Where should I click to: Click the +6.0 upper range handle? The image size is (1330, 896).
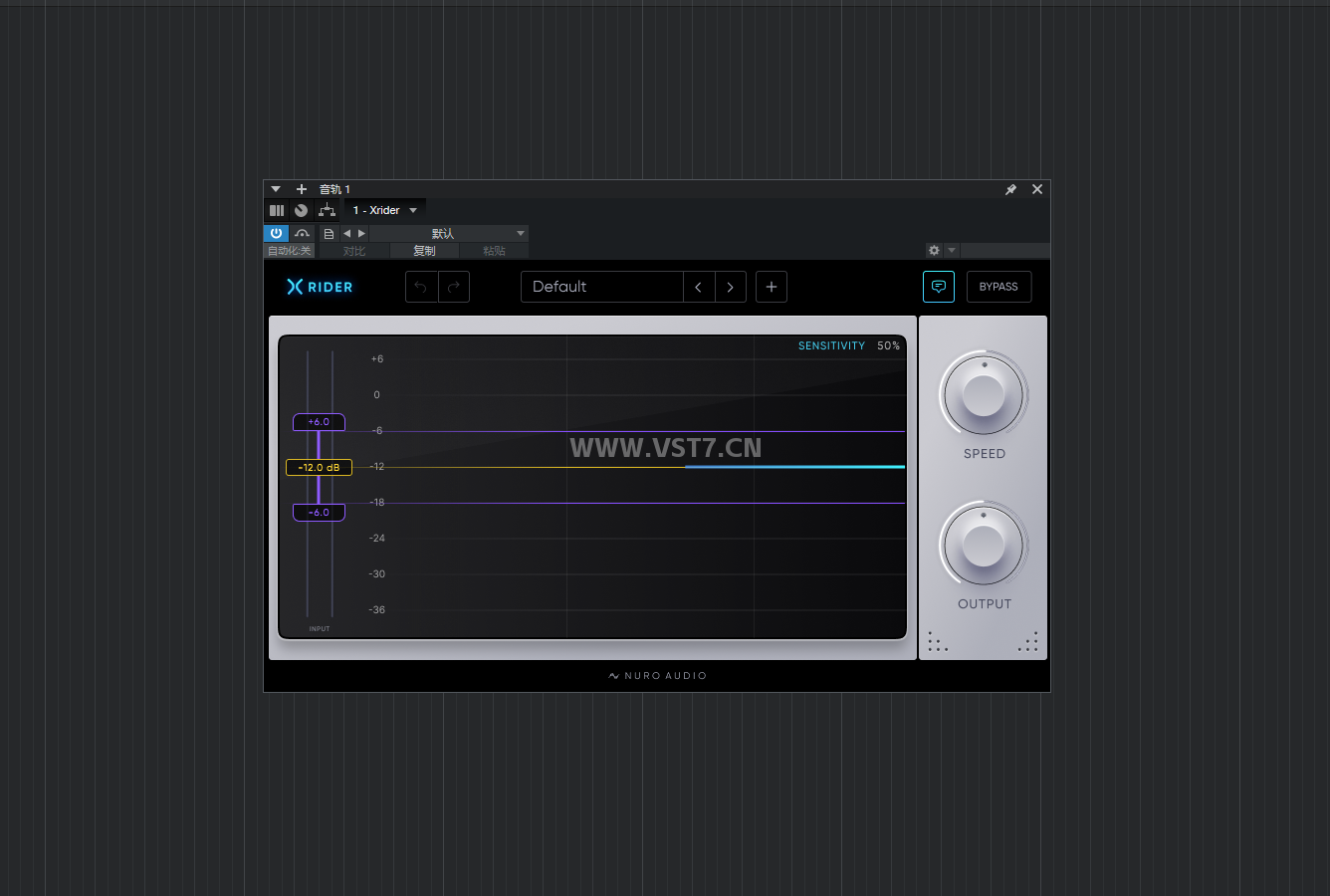(x=319, y=422)
